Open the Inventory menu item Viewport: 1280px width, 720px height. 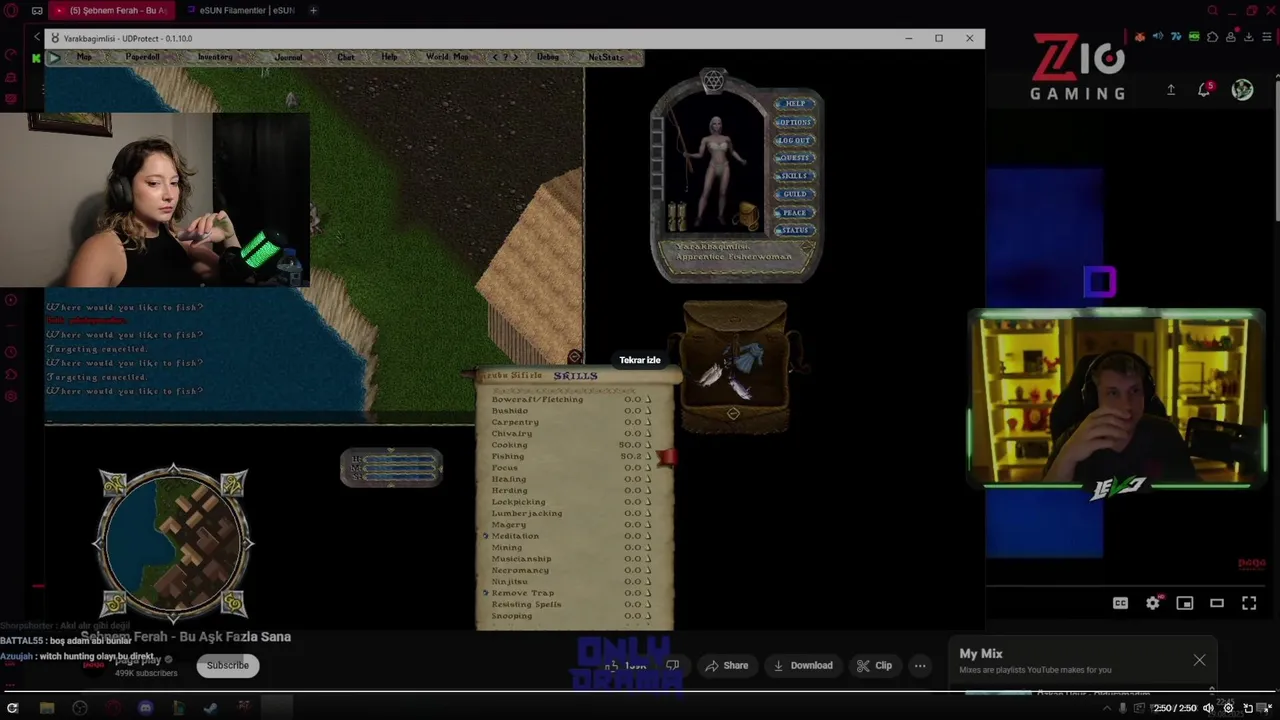pyautogui.click(x=214, y=57)
